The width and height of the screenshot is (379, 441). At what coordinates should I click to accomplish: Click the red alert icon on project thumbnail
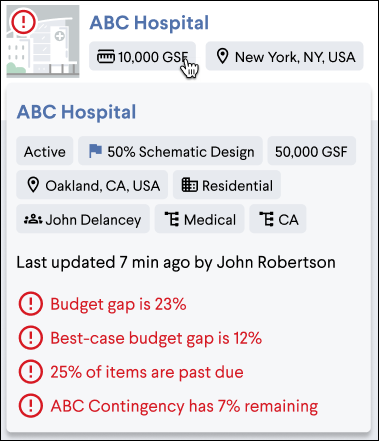click(x=23, y=21)
